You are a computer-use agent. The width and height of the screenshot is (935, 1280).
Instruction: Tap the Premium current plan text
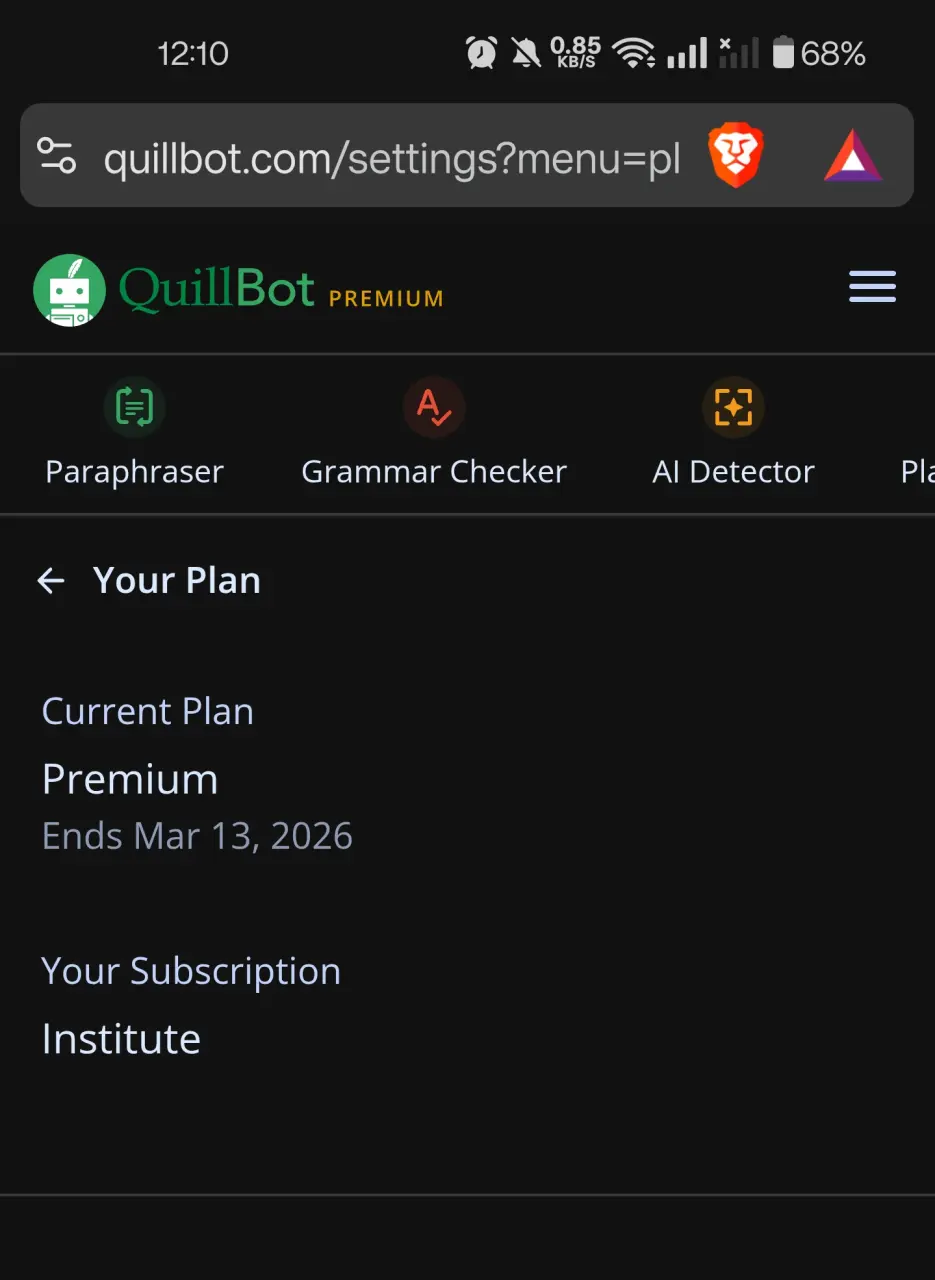[130, 779]
